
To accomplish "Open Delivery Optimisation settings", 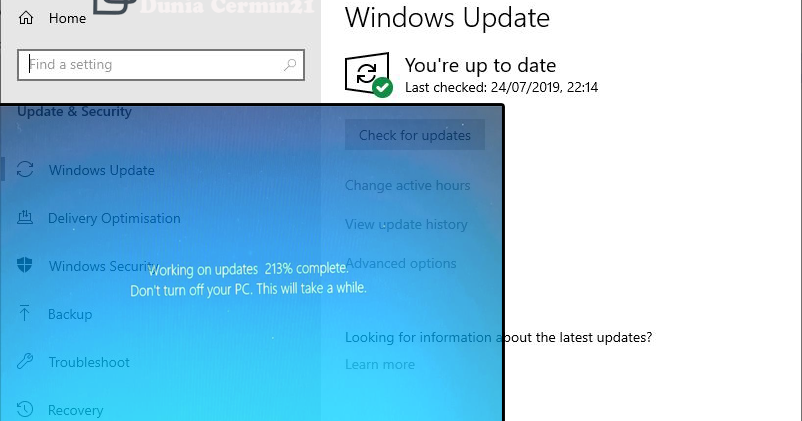I will (x=114, y=218).
